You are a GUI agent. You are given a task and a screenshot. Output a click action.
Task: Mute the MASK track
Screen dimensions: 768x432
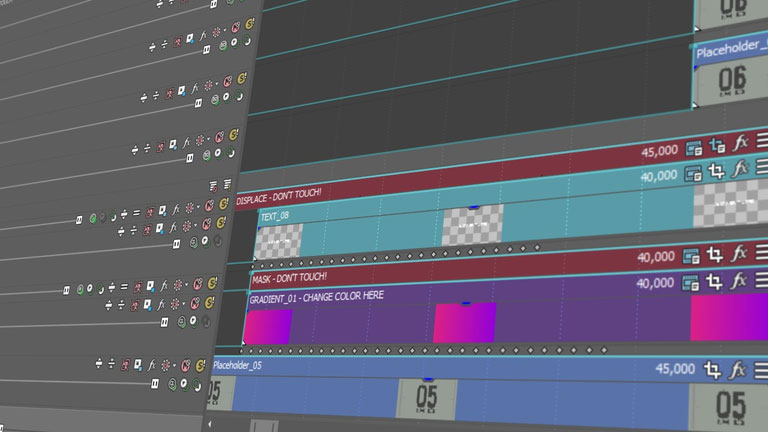[x=198, y=284]
